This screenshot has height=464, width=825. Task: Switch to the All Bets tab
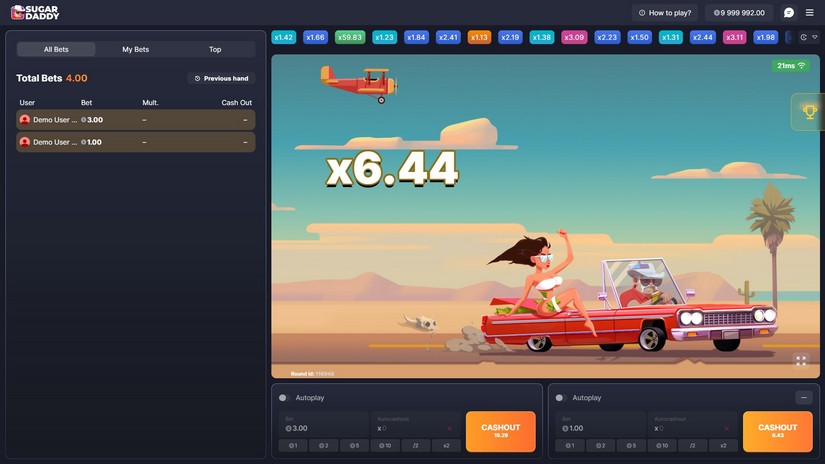56,49
